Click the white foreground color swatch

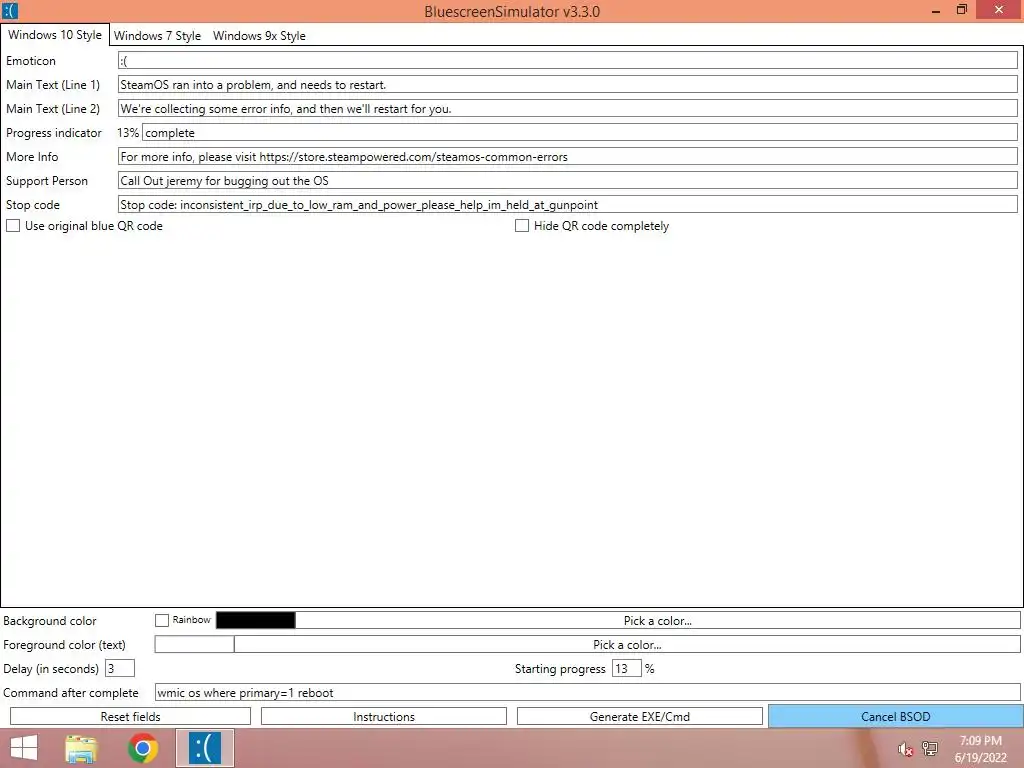tap(194, 645)
